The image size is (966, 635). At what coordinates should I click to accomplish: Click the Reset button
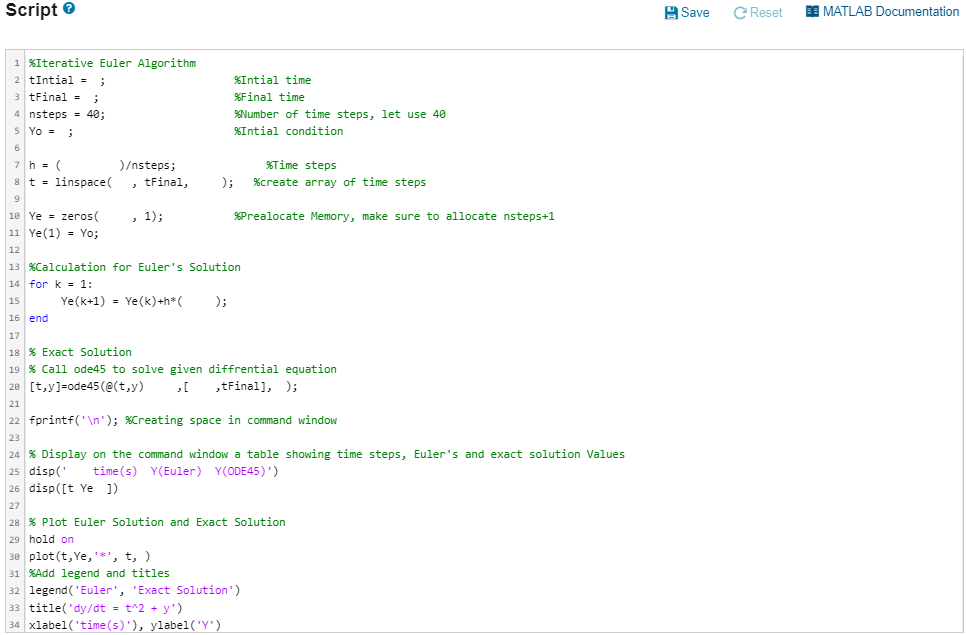tap(758, 12)
